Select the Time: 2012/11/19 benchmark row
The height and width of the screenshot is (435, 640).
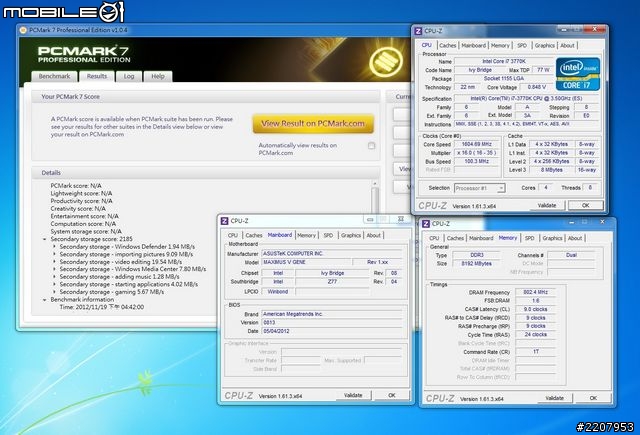pyautogui.click(x=102, y=307)
